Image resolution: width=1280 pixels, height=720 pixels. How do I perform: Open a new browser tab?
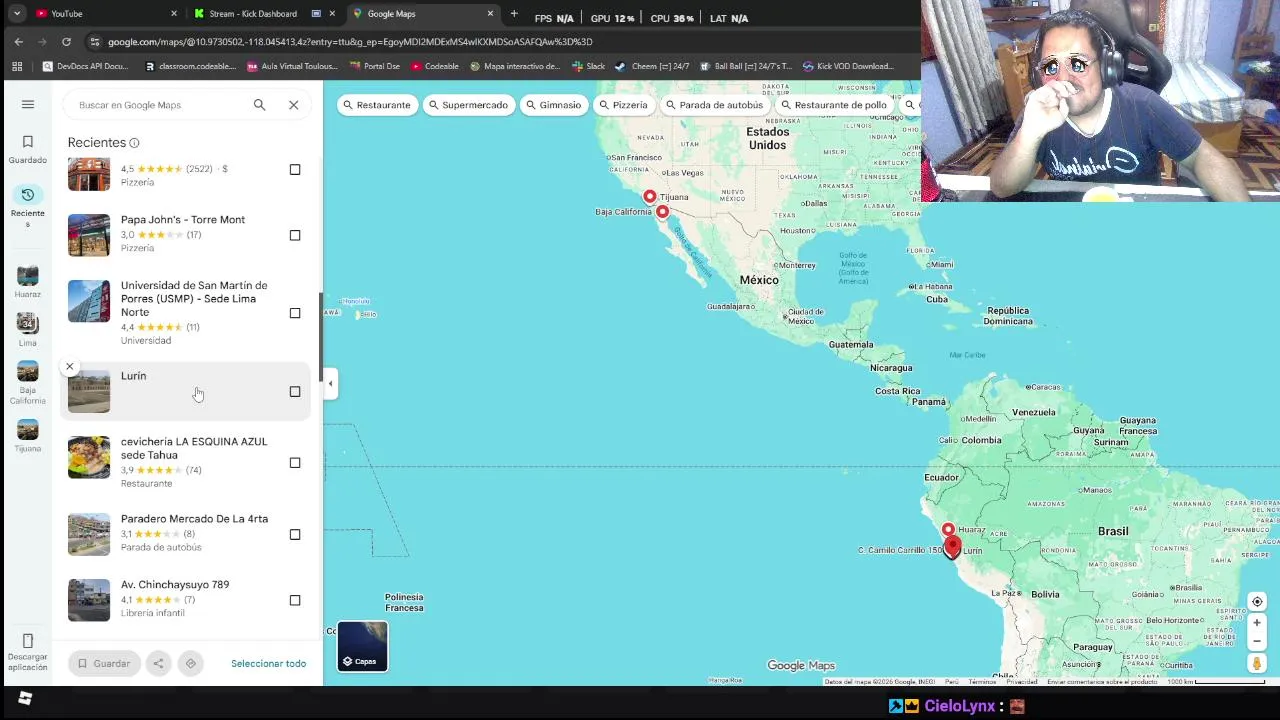(x=514, y=13)
